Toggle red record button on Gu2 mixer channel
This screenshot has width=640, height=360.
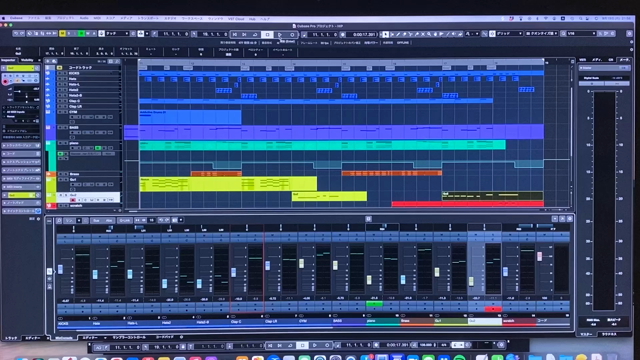point(493,309)
